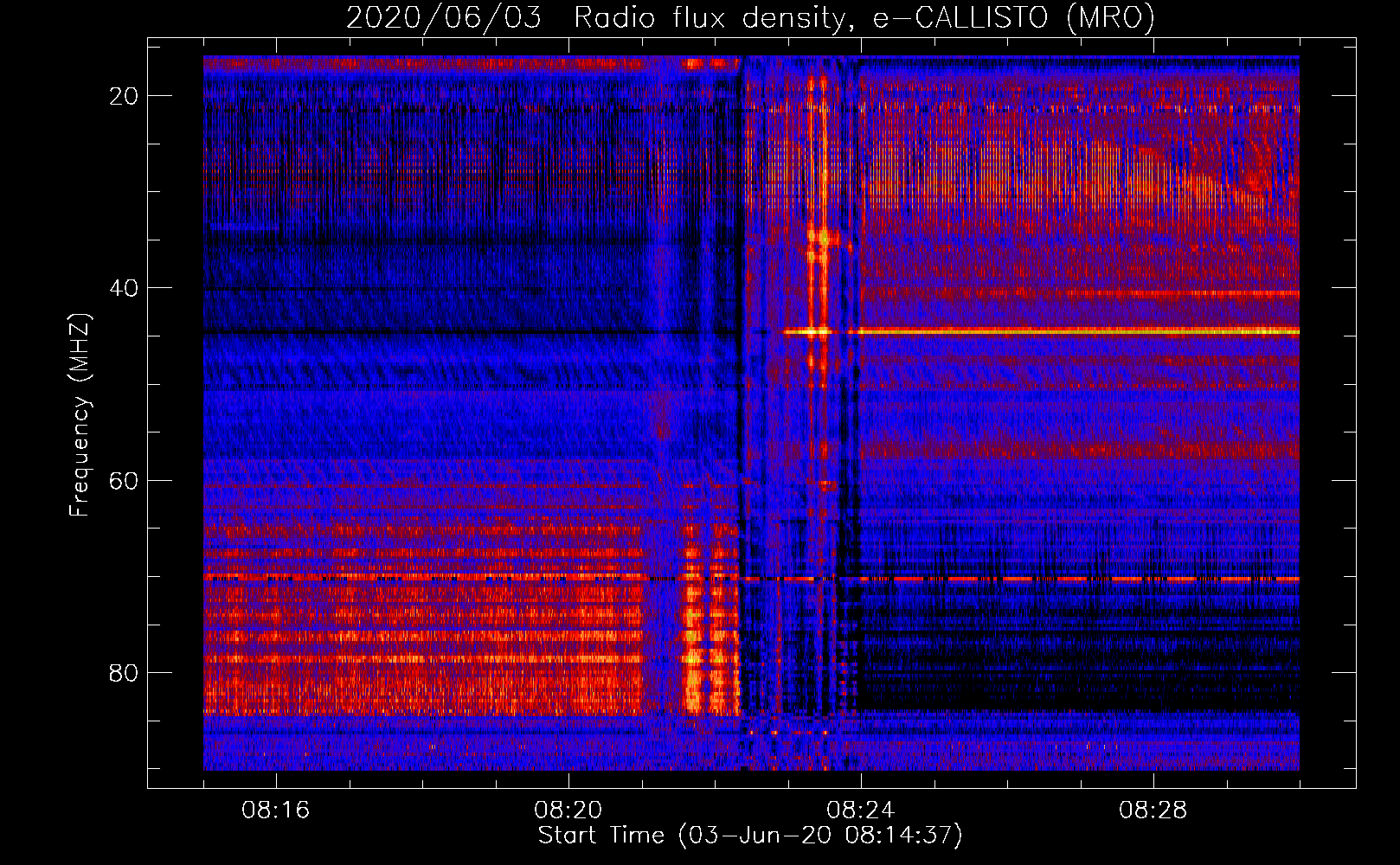Screen dimensions: 1400x865
Task: Click the 08:28 time tick label
Action: coord(1153,811)
